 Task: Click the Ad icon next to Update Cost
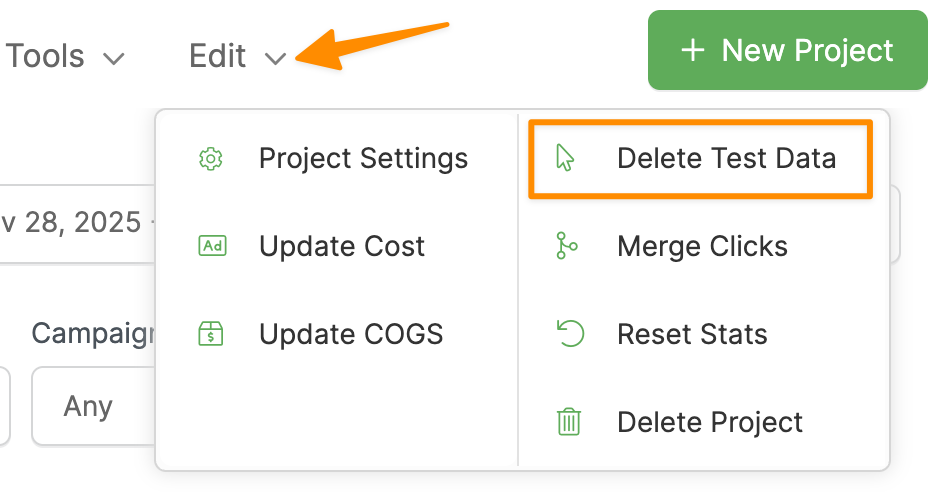tap(212, 247)
